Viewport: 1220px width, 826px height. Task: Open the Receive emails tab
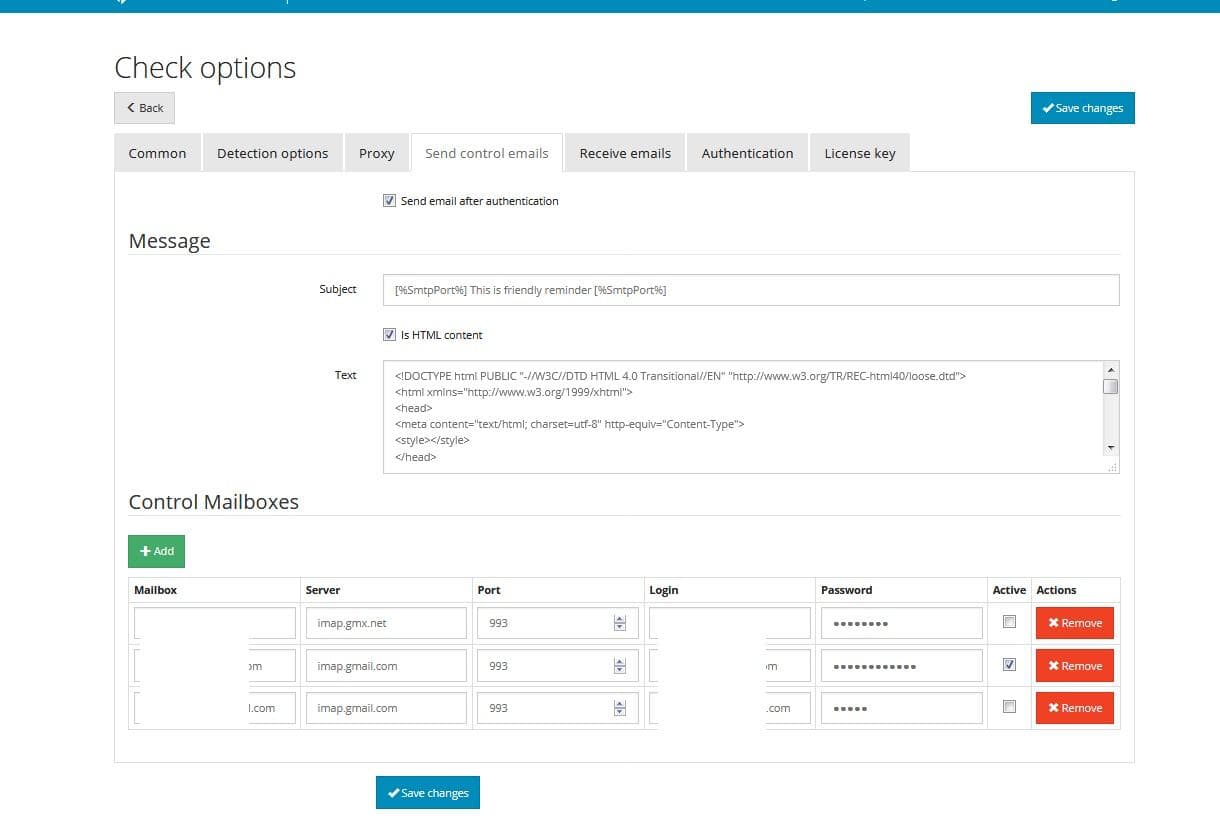(625, 153)
